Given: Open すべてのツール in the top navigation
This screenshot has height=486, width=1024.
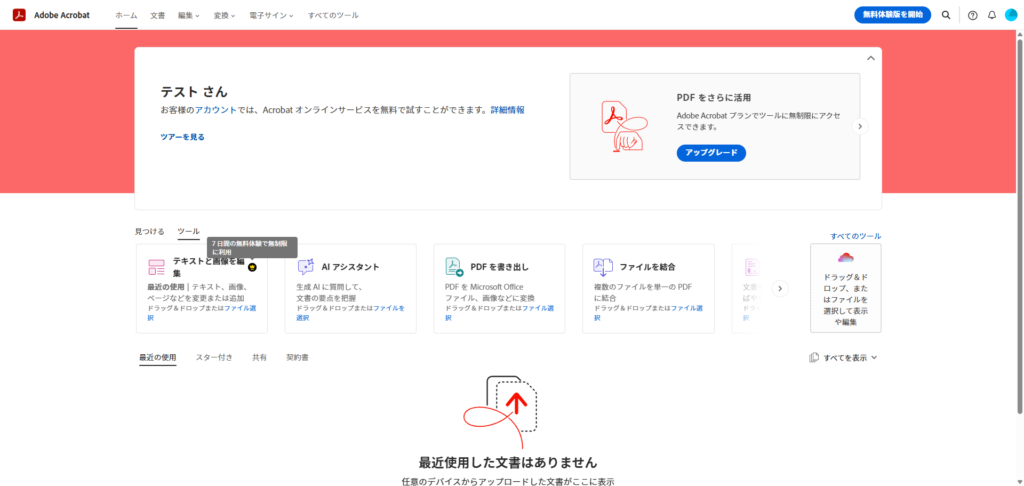Looking at the screenshot, I should 333,15.
